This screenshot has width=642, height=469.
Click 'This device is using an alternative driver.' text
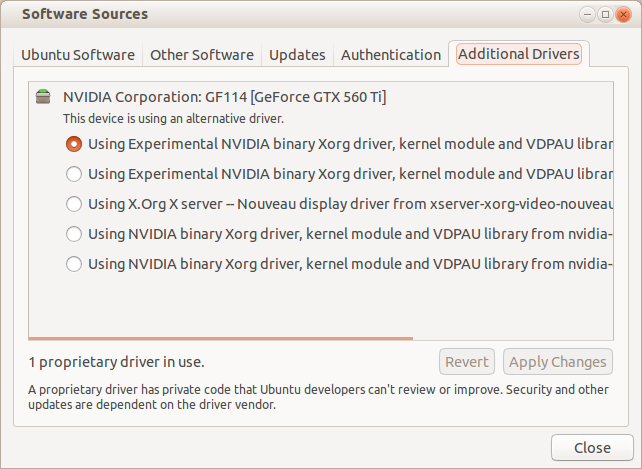coord(173,119)
